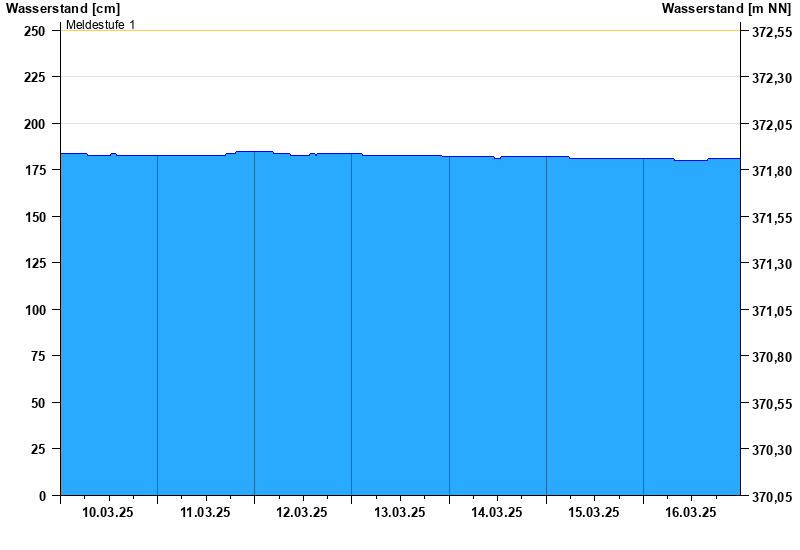The height and width of the screenshot is (550, 800).
Task: Click the 100 tick label on left axis
Action: click(x=35, y=310)
